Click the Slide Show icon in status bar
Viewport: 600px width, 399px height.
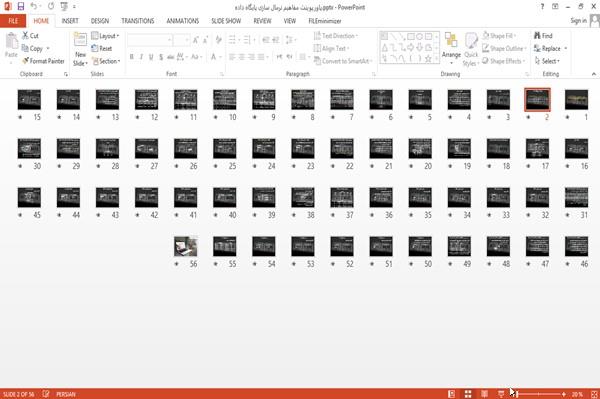(501, 394)
